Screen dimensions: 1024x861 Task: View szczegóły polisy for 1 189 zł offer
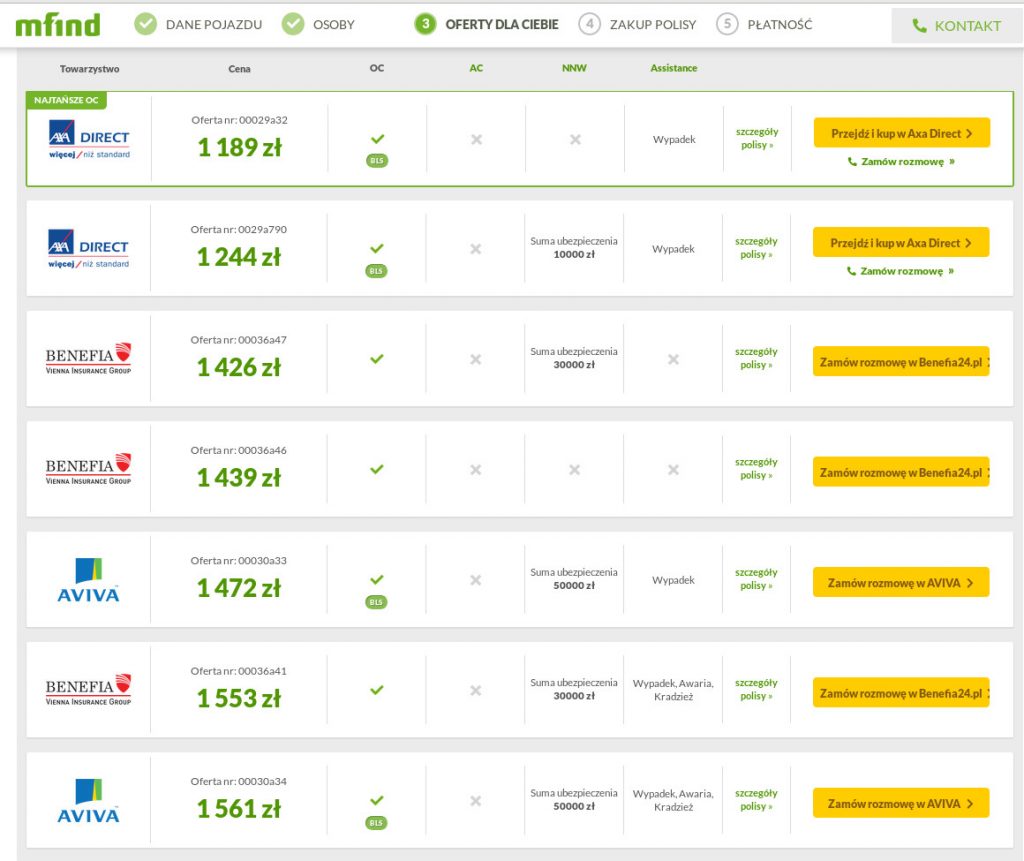click(x=757, y=138)
